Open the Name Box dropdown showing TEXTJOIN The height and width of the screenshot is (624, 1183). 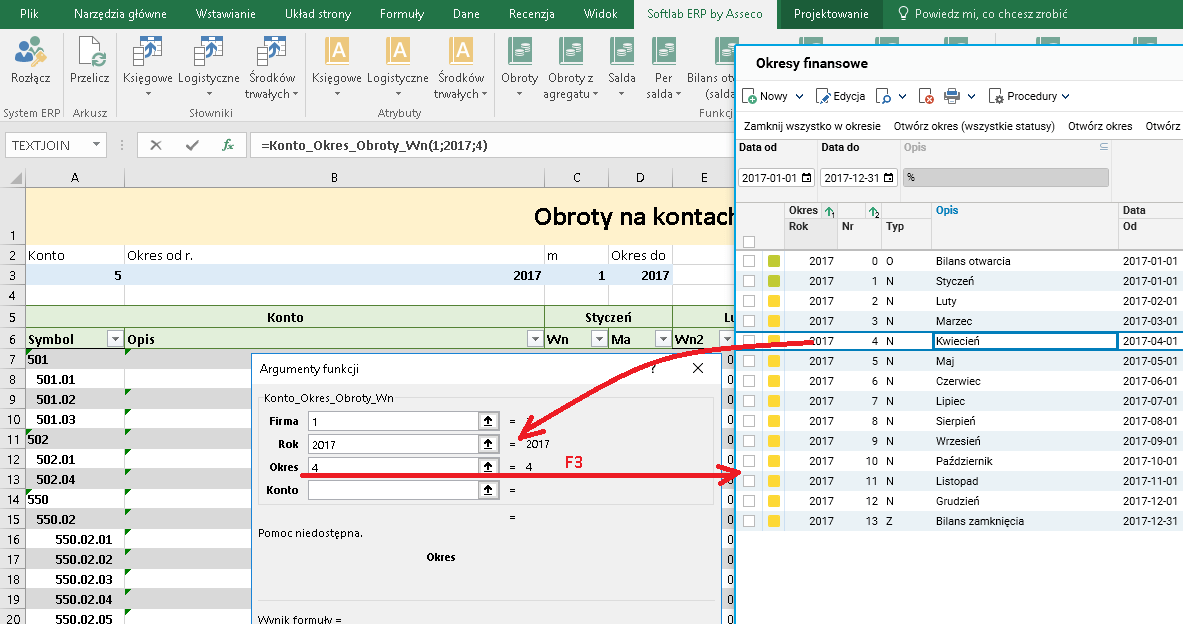pos(97,145)
